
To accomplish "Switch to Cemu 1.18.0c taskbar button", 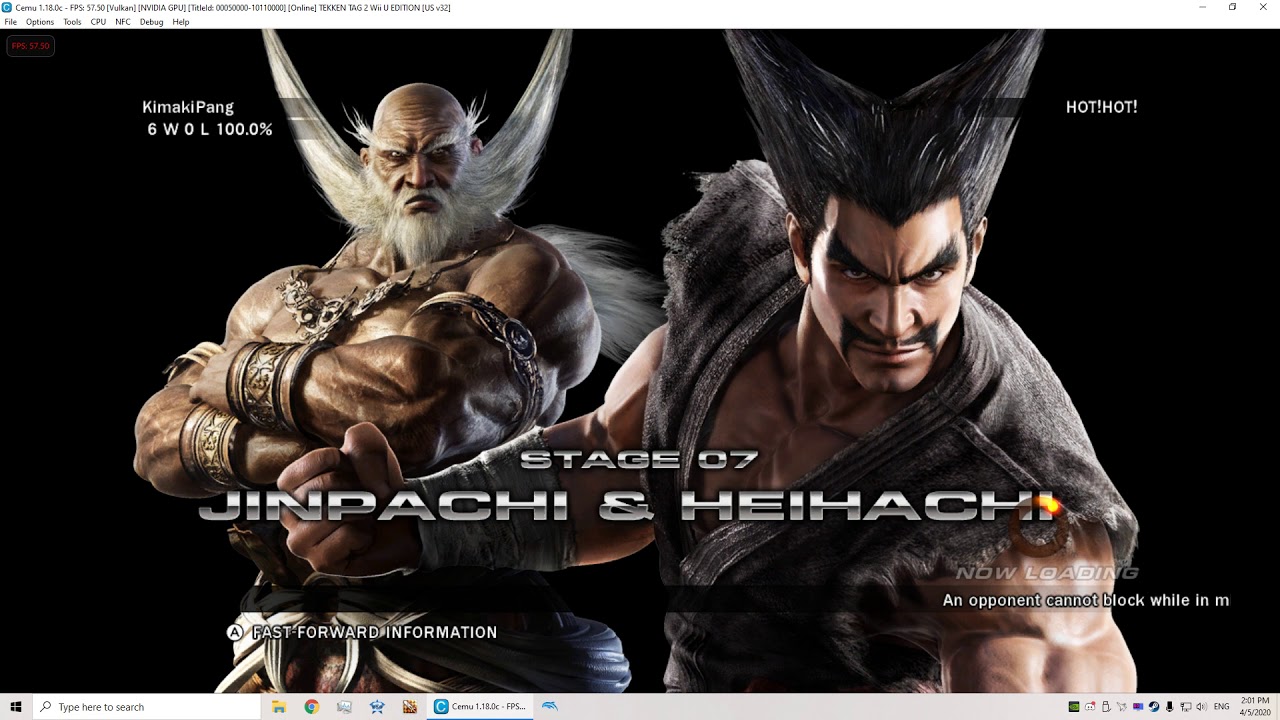I will coord(481,707).
